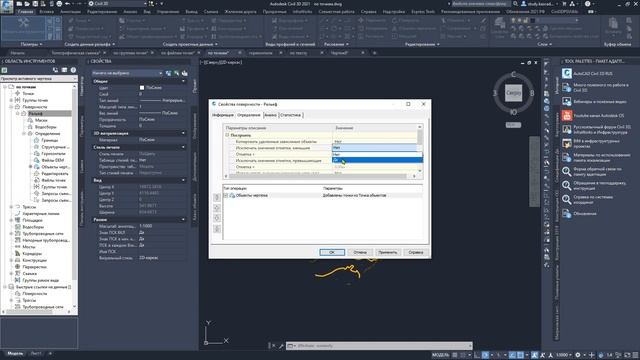Expand Объекты черт... node in tree
Viewport: 640px width, 360px height.
[x=31, y=167]
